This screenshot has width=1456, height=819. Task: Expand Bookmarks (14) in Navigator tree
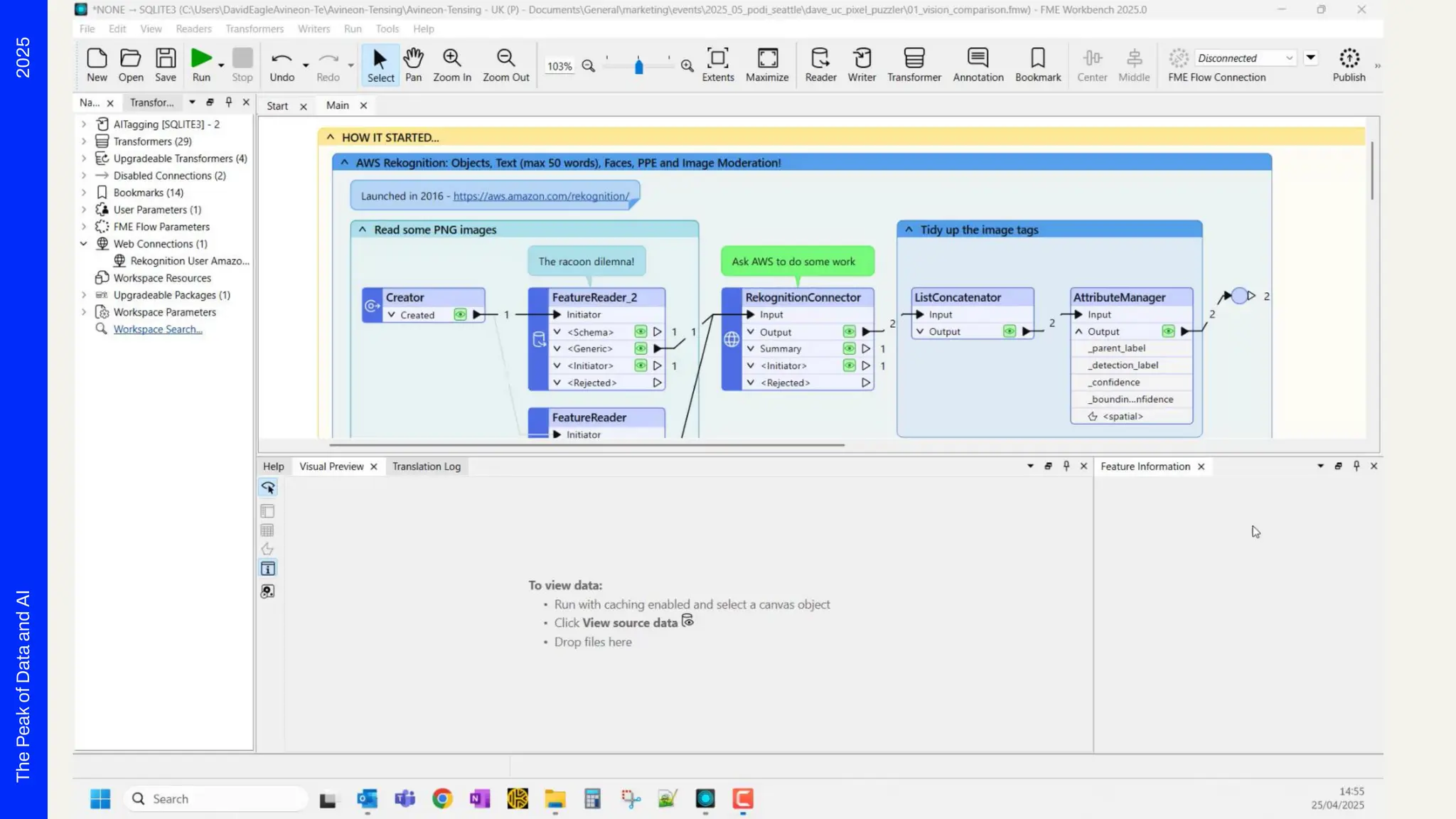(84, 193)
